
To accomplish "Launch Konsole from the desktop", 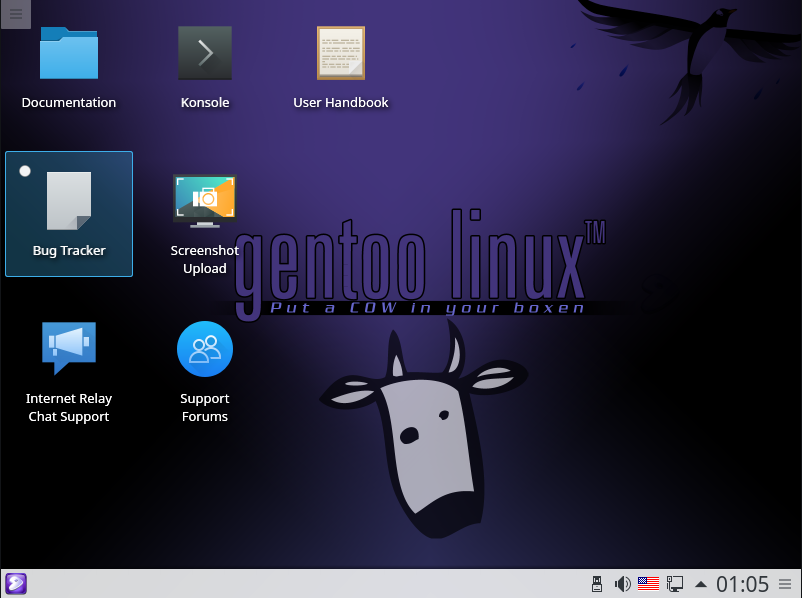I will pyautogui.click(x=205, y=54).
